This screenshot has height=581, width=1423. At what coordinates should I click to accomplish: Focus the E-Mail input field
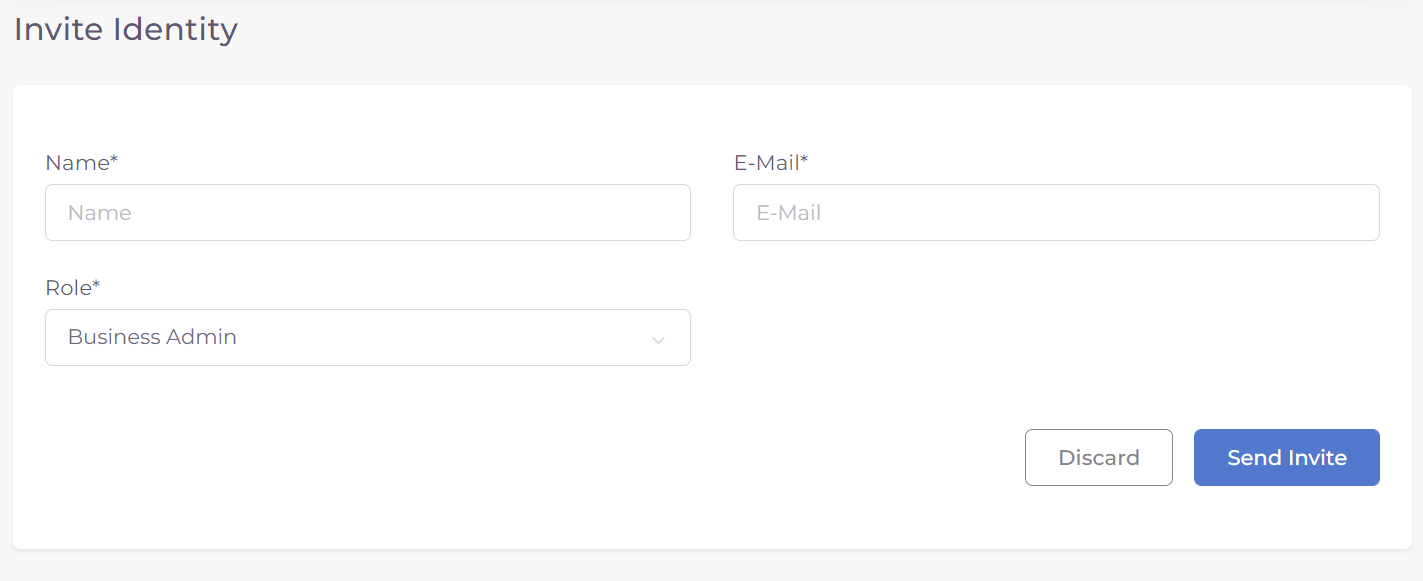pyautogui.click(x=1056, y=212)
